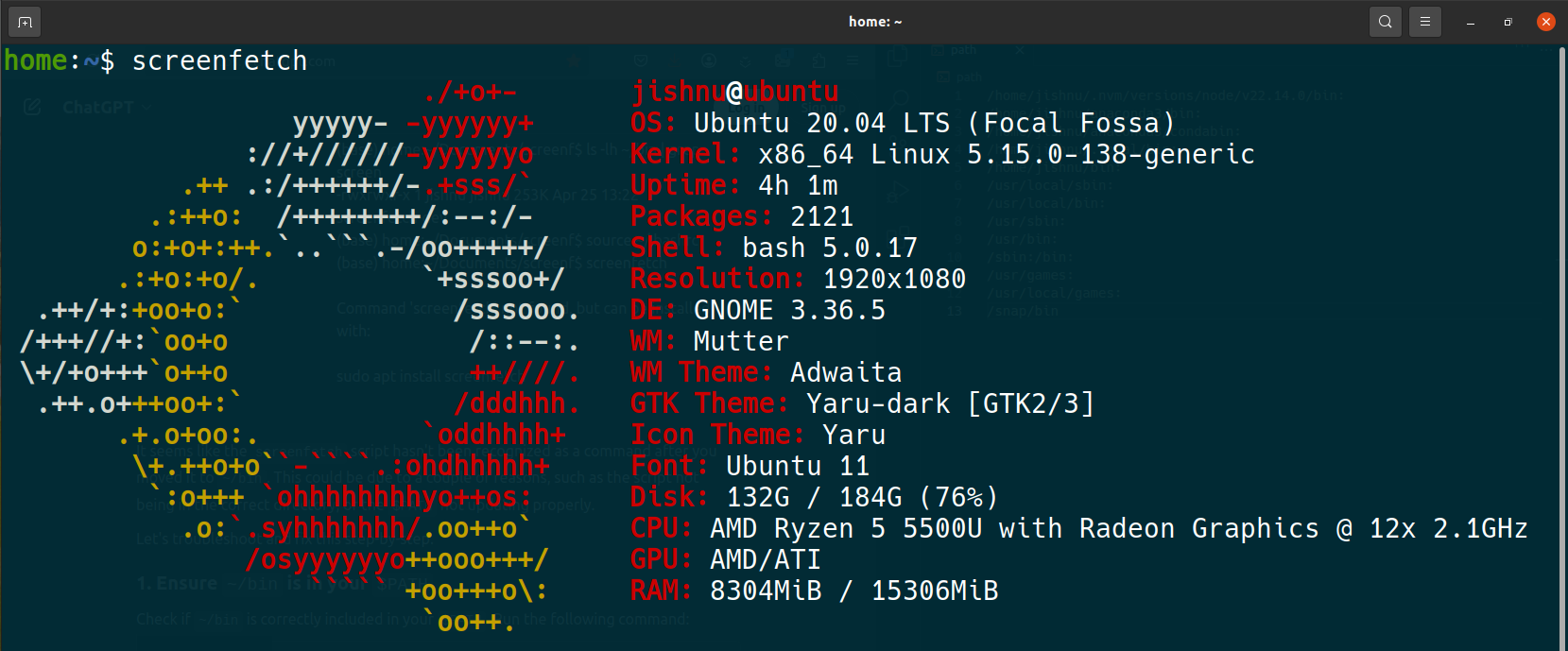Viewport: 1568px width, 651px height.
Task: Click the red 'Resolution:' label
Action: point(718,279)
